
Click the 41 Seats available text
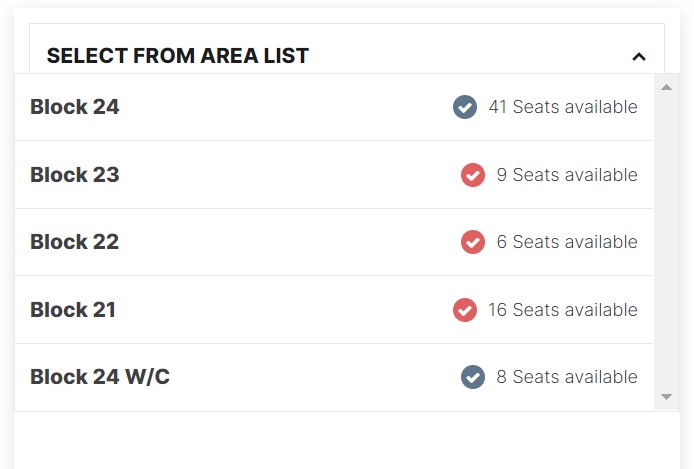[563, 107]
